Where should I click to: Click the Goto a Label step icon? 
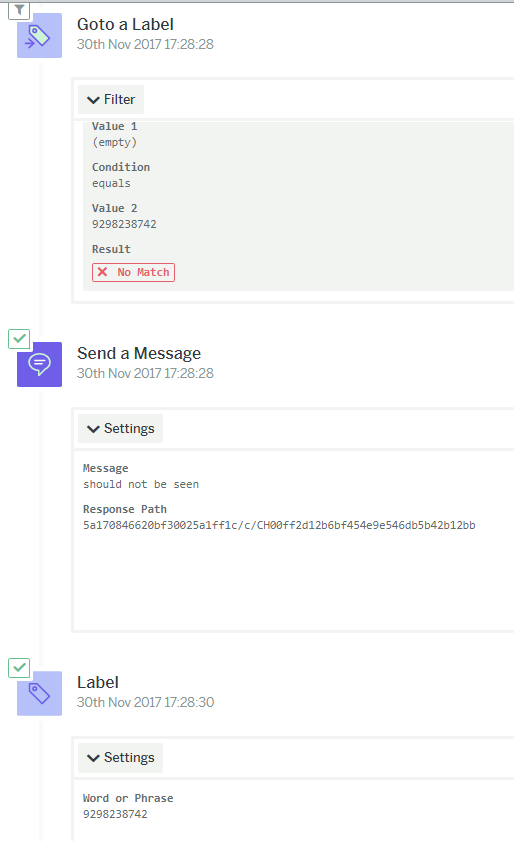(39, 35)
